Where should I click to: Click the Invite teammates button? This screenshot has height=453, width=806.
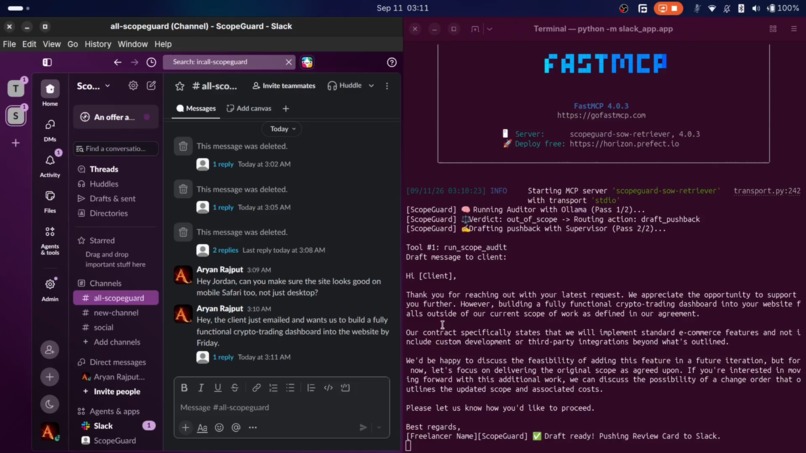284,86
